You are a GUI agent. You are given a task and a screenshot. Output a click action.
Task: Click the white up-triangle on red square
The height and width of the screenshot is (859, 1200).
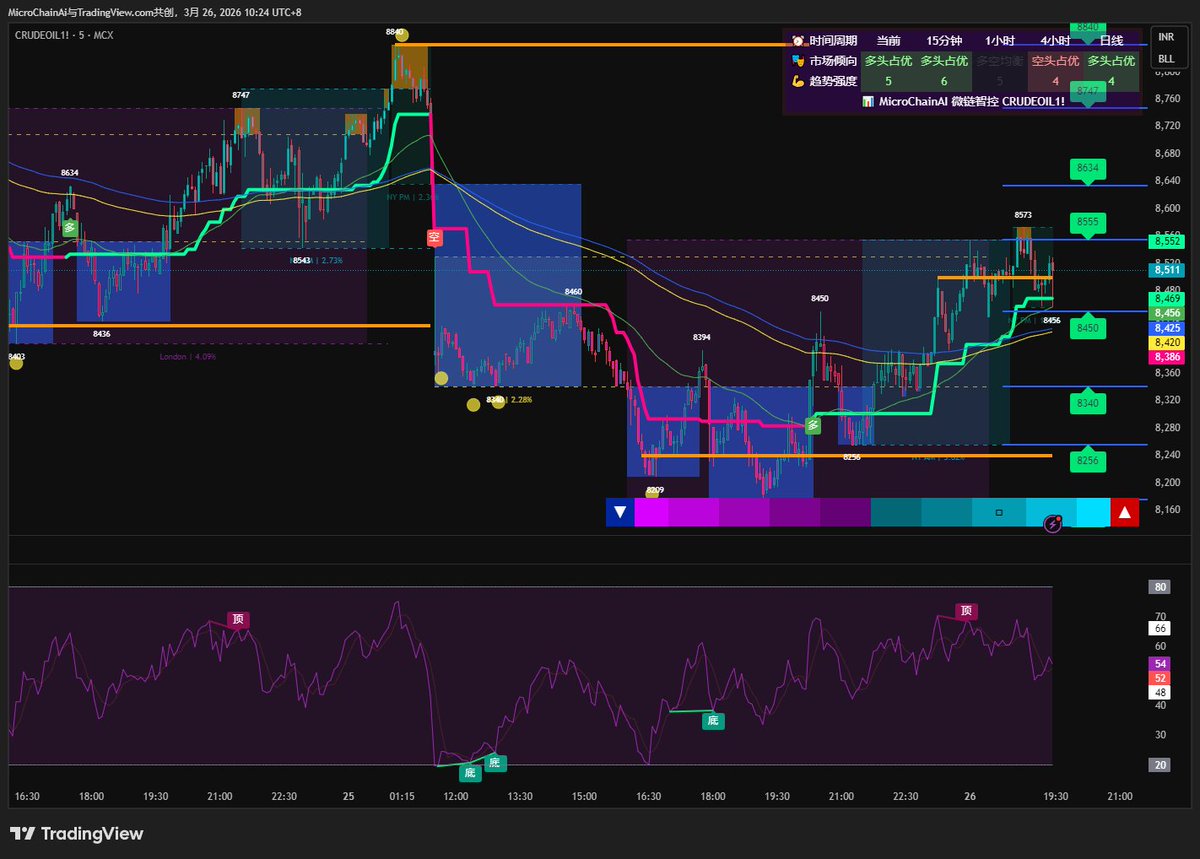1125,513
